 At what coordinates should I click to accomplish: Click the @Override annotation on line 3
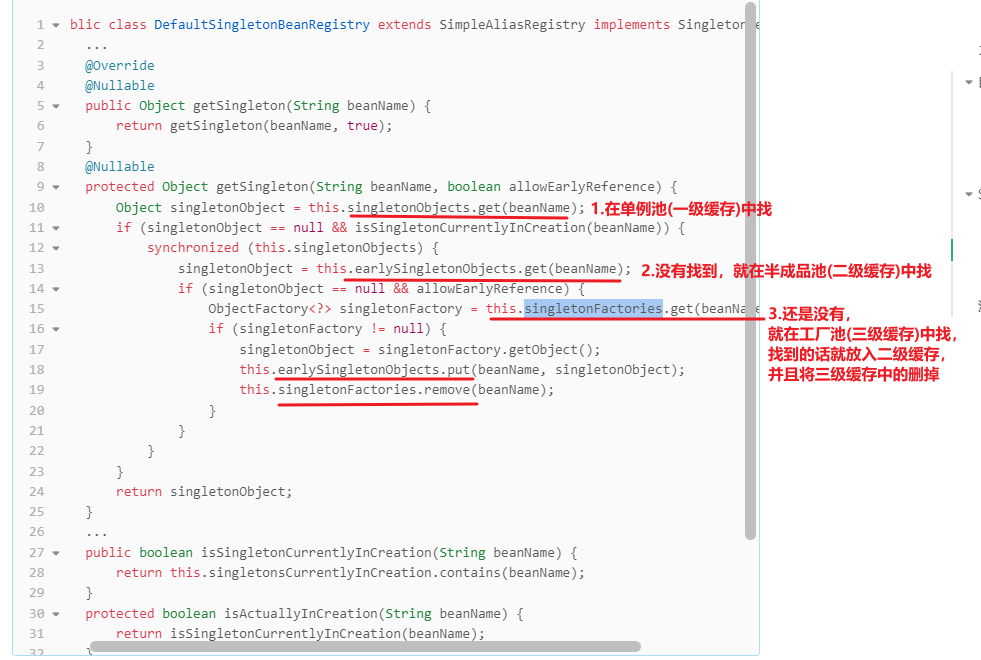[119, 65]
